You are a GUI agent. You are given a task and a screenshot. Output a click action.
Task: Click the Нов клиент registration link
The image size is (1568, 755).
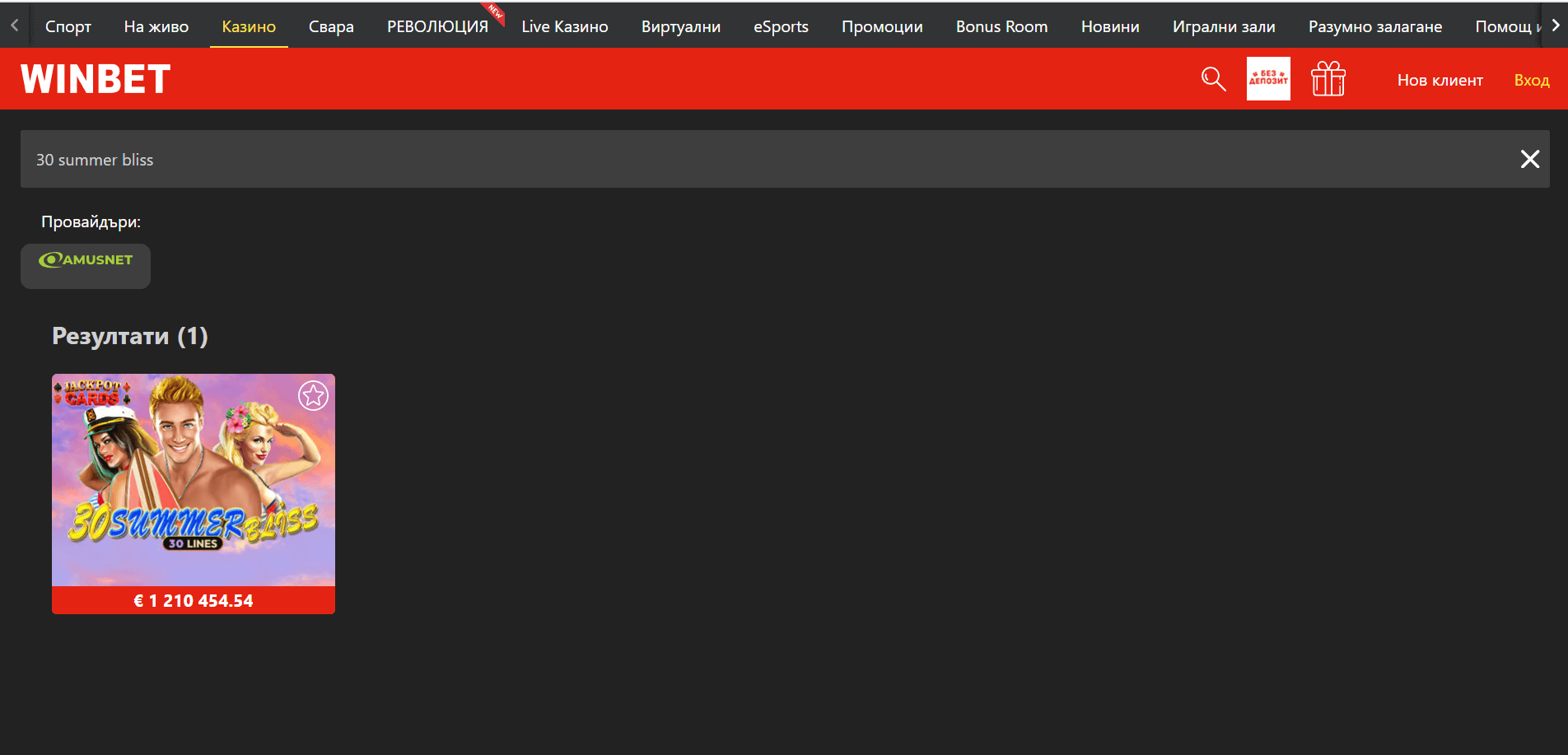click(1440, 80)
